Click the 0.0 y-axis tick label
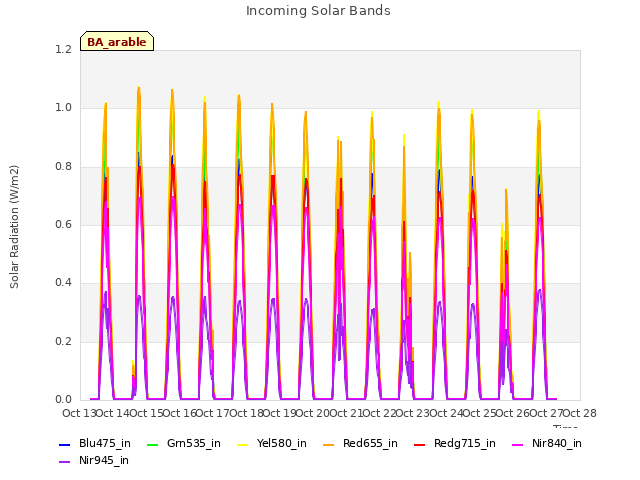Viewport: 640px width, 480px height. [x=64, y=400]
